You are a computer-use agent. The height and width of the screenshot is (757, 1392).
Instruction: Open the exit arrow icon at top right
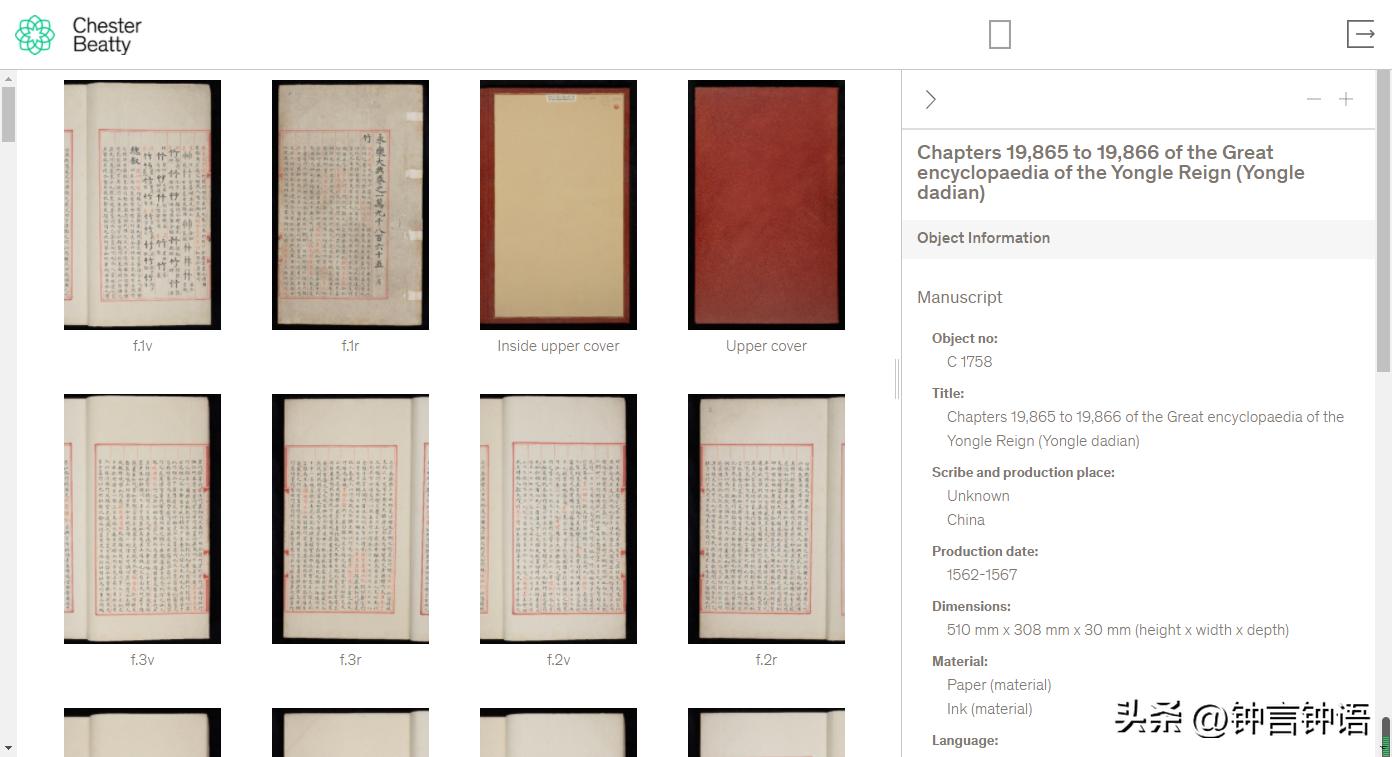[1361, 34]
